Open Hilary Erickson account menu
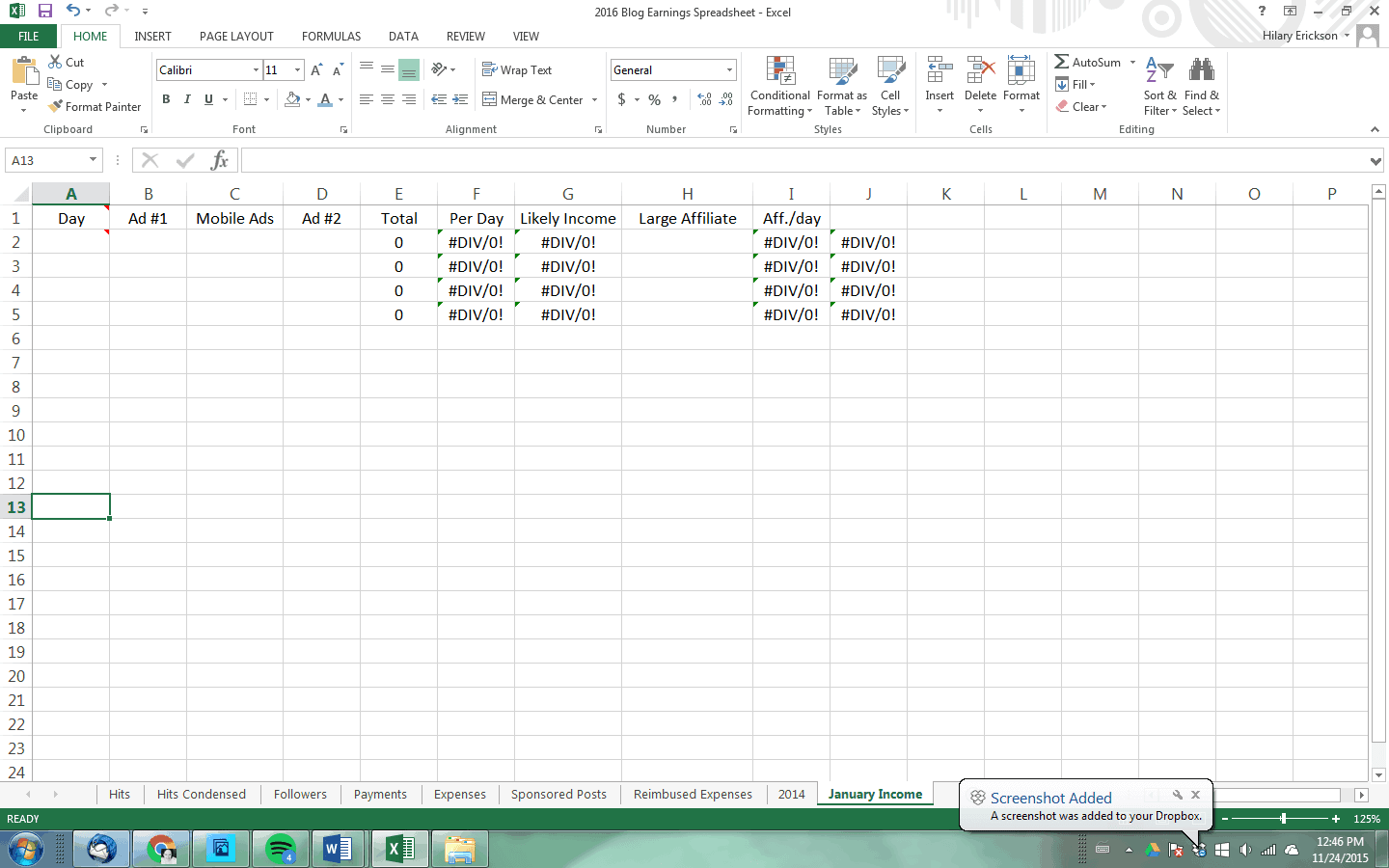 tap(1305, 36)
